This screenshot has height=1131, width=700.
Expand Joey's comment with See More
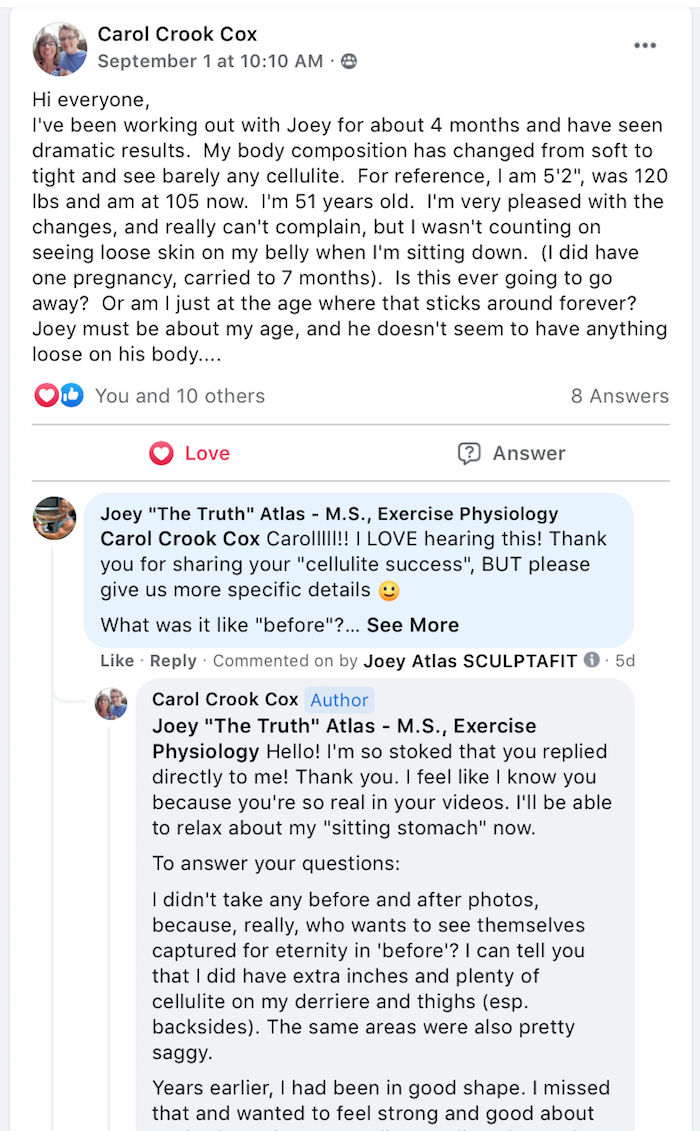coord(412,625)
